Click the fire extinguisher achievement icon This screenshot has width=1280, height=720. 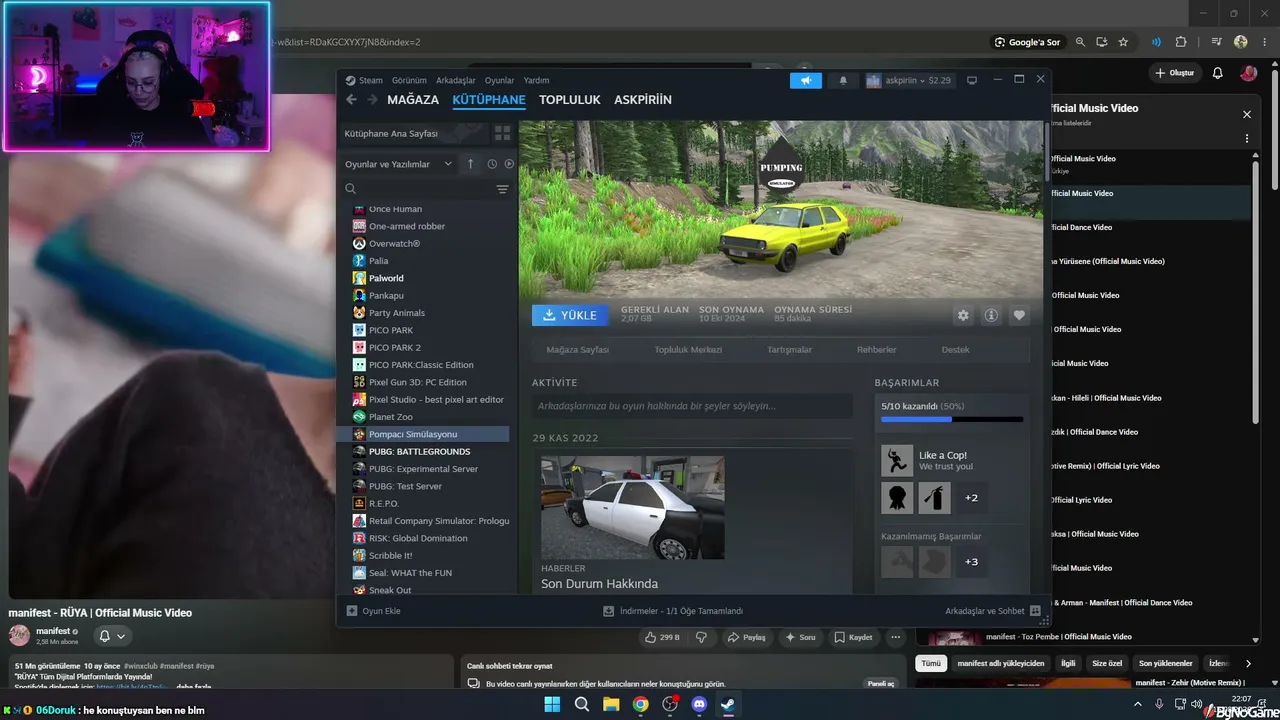tap(934, 498)
